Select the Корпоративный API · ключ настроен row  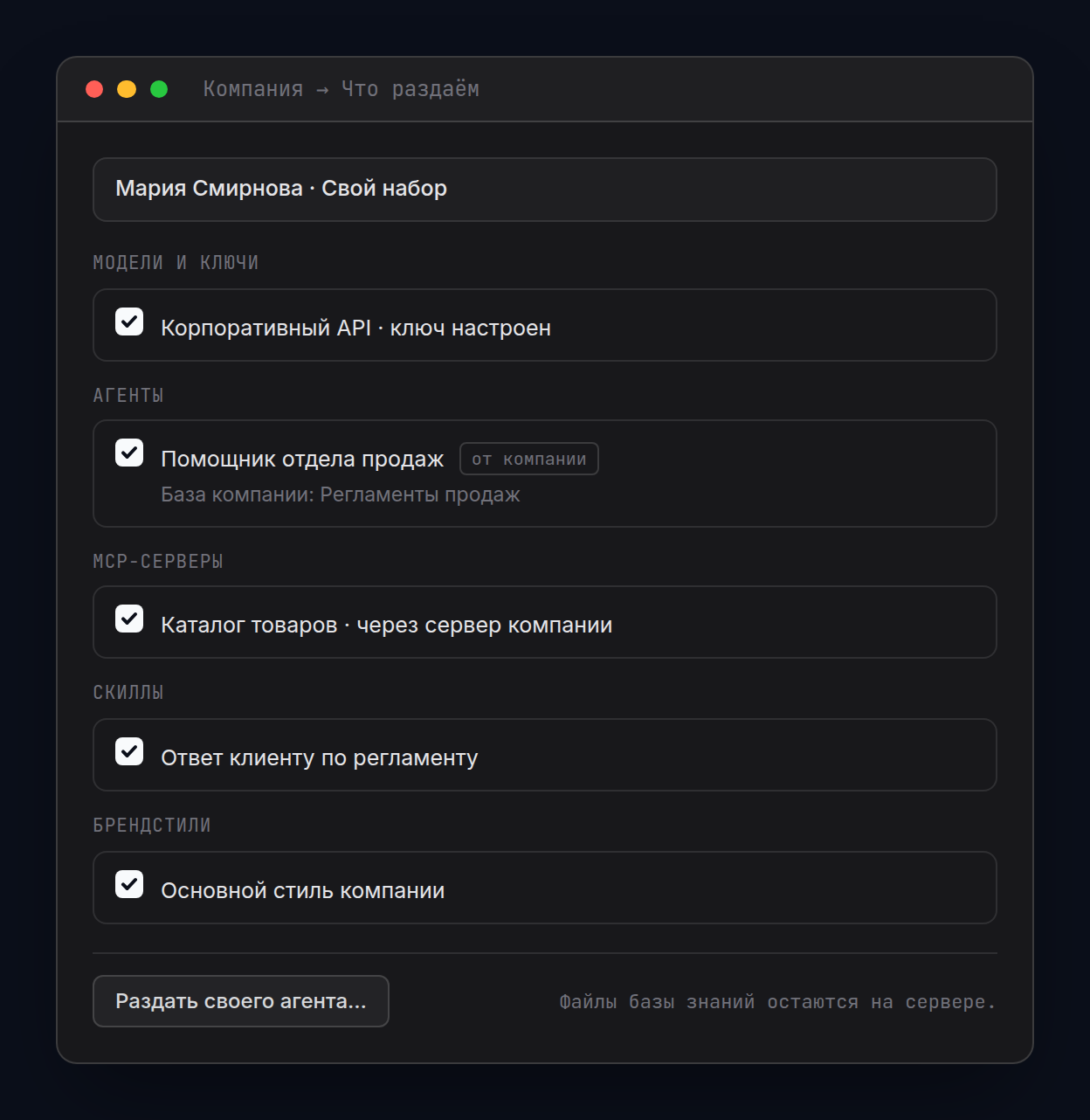pyautogui.click(x=545, y=325)
